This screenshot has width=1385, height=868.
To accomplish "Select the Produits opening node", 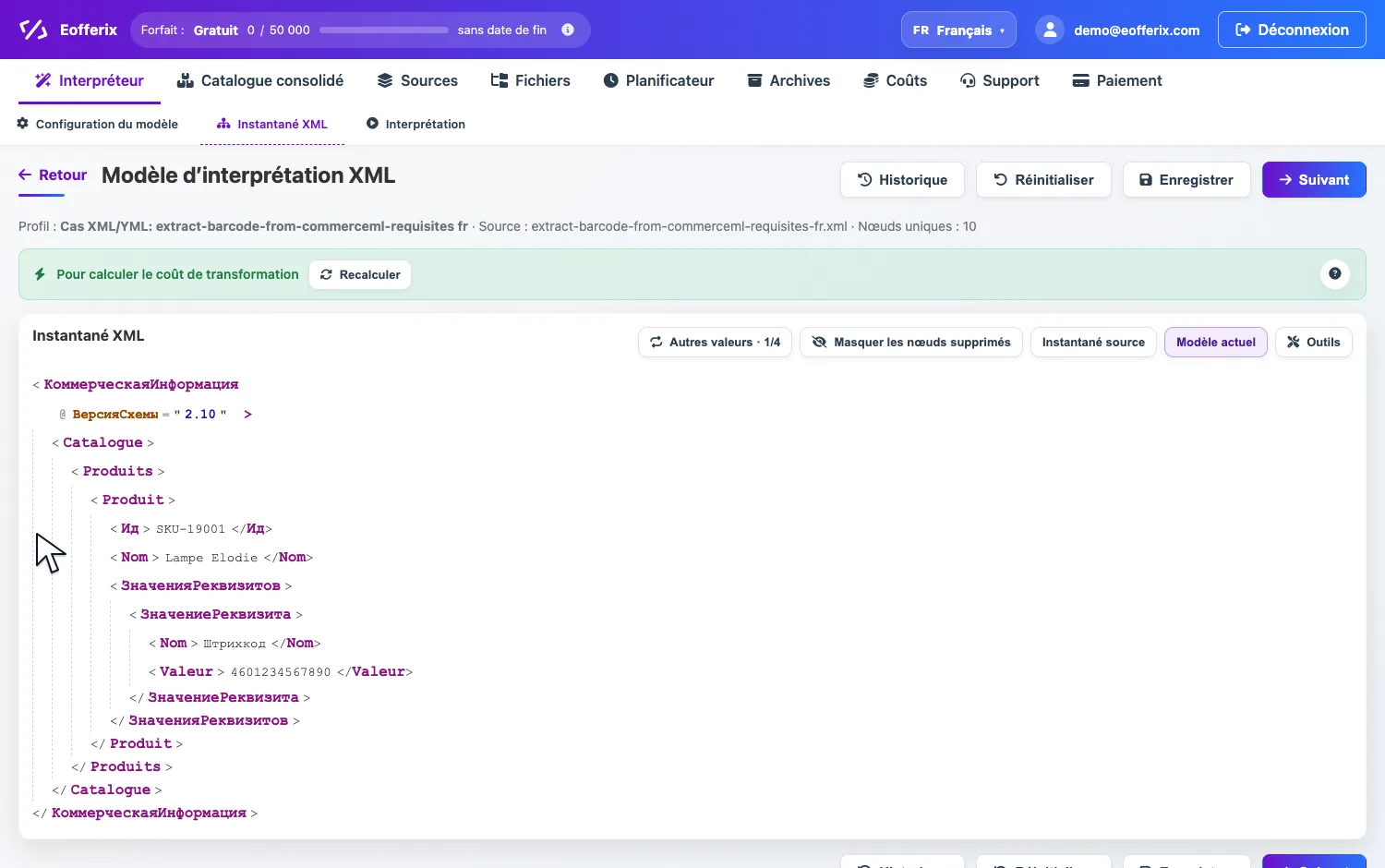I will coord(118,471).
